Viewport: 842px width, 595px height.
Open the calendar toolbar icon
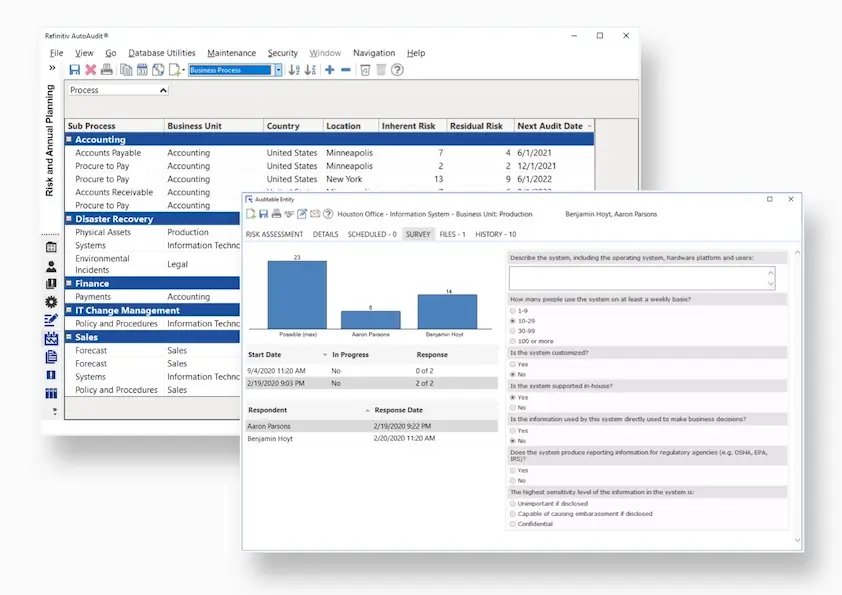coord(142,70)
